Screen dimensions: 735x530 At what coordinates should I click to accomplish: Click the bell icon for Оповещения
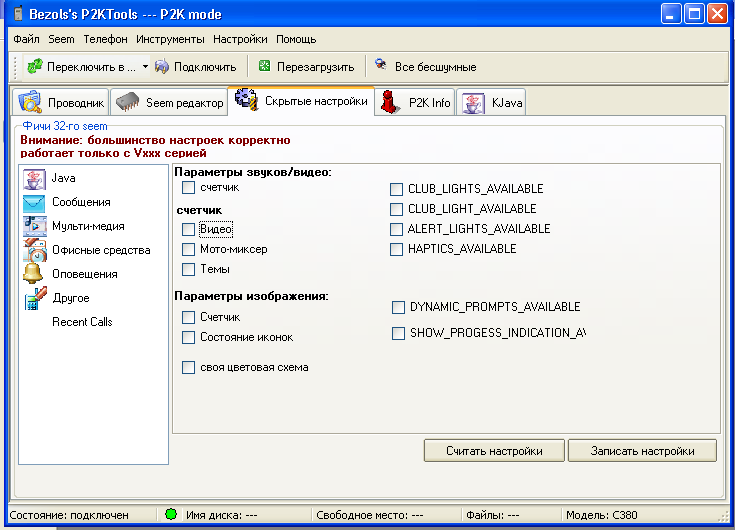click(x=33, y=274)
